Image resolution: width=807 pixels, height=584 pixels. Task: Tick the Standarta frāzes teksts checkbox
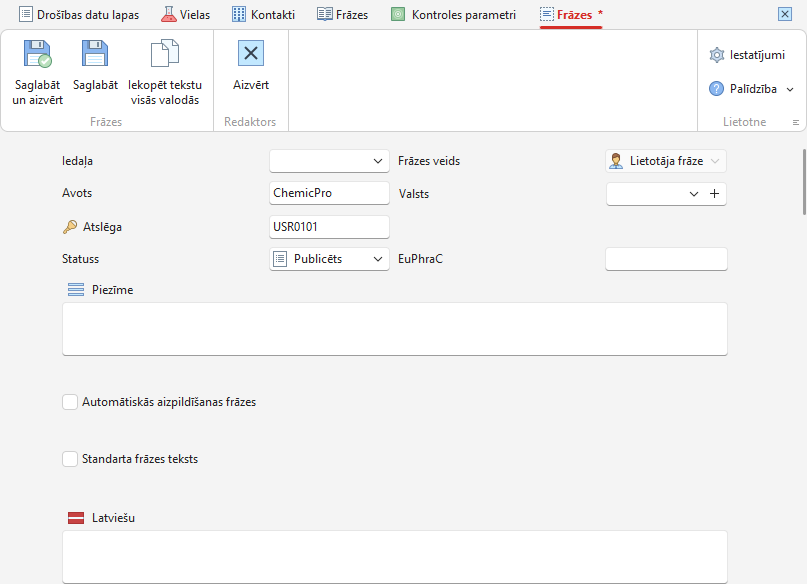pos(70,459)
